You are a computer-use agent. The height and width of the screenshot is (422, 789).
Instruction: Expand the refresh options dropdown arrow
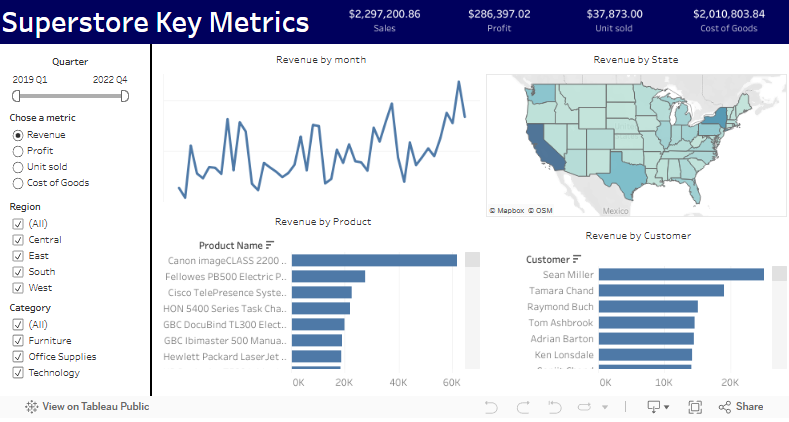[x=605, y=407]
